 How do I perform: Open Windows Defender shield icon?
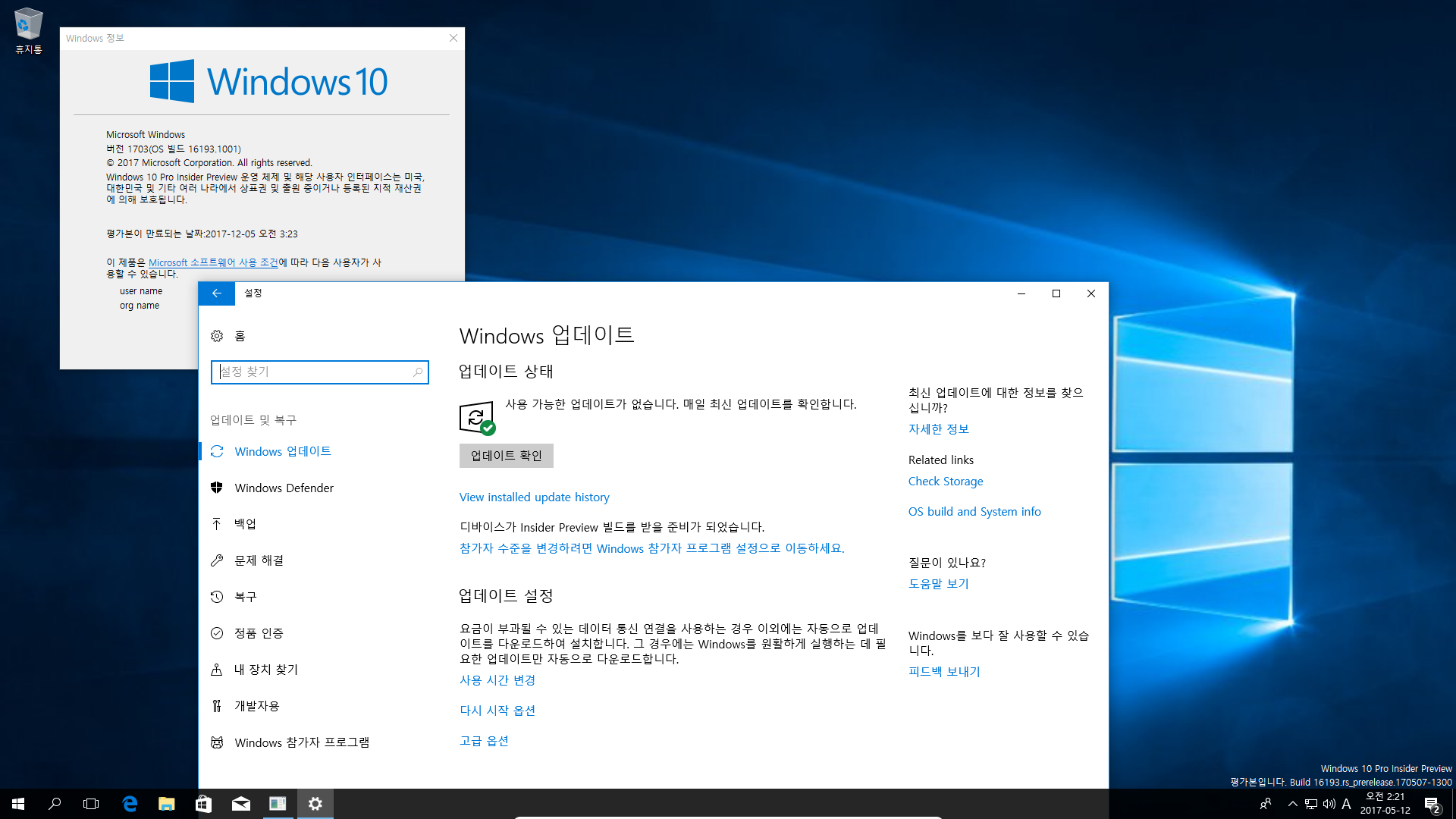[x=217, y=488]
